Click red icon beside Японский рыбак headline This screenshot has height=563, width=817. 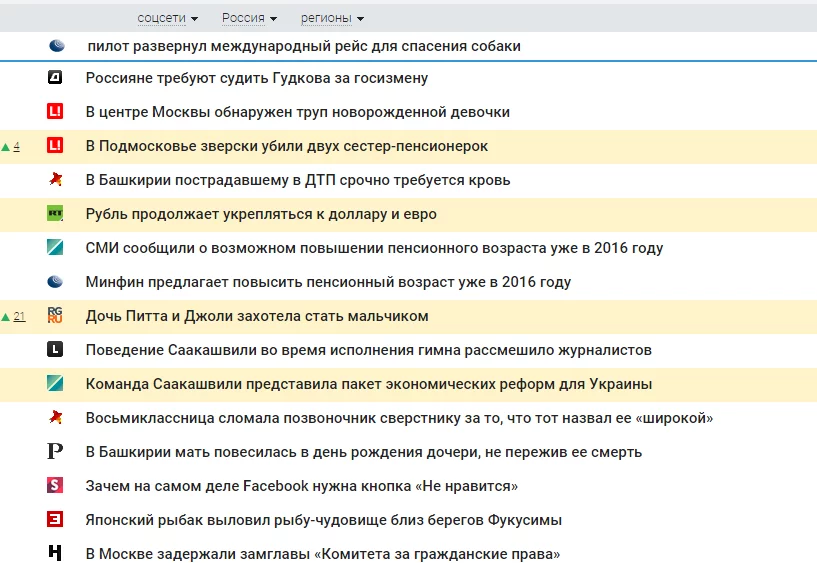[x=56, y=520]
